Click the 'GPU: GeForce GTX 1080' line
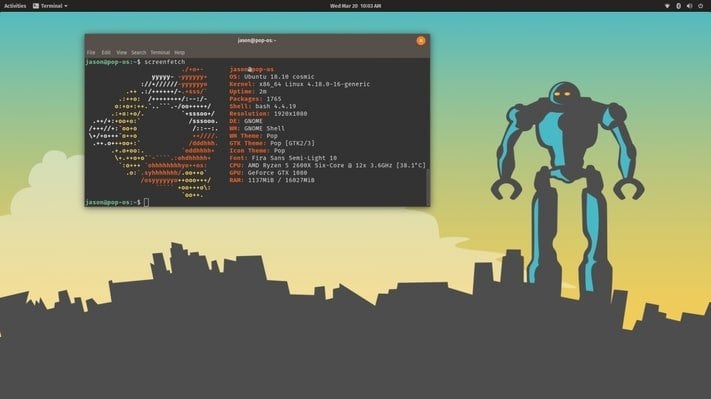 click(x=268, y=173)
